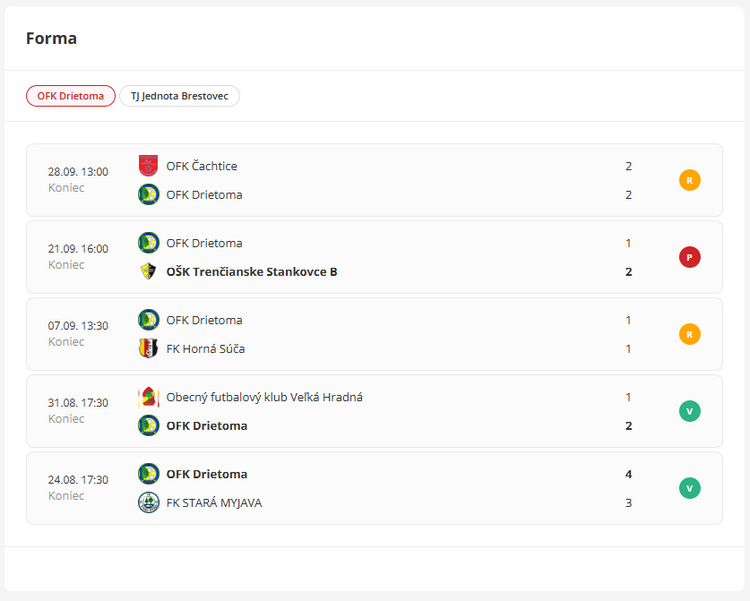750x601 pixels.
Task: Open the OFK Čachtice team link
Action: click(x=201, y=166)
